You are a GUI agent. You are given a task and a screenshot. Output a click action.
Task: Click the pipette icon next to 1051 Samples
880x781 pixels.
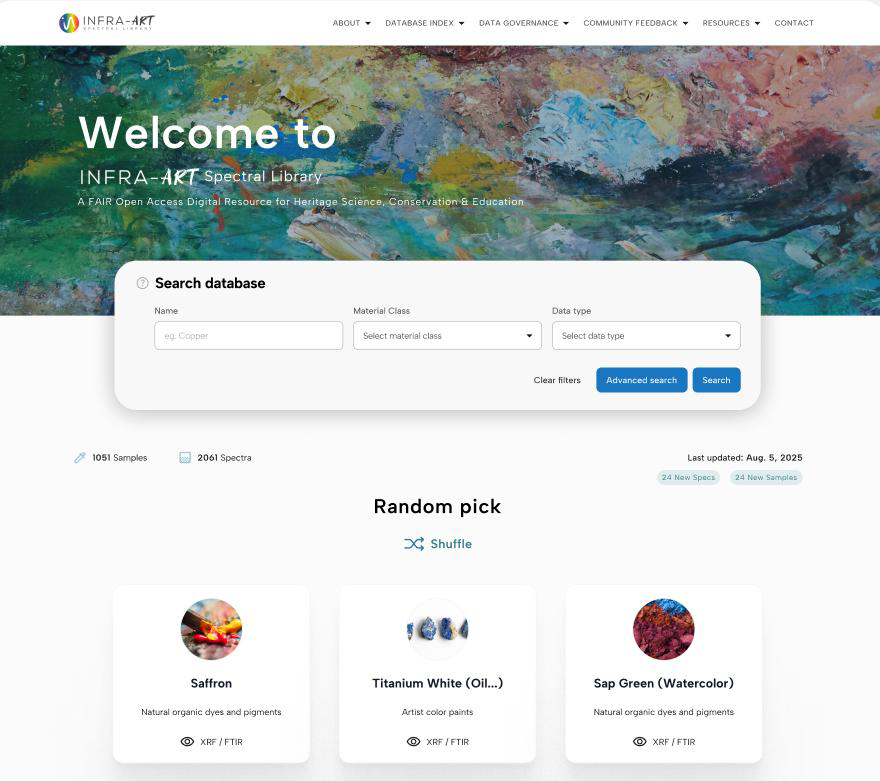(x=80, y=458)
